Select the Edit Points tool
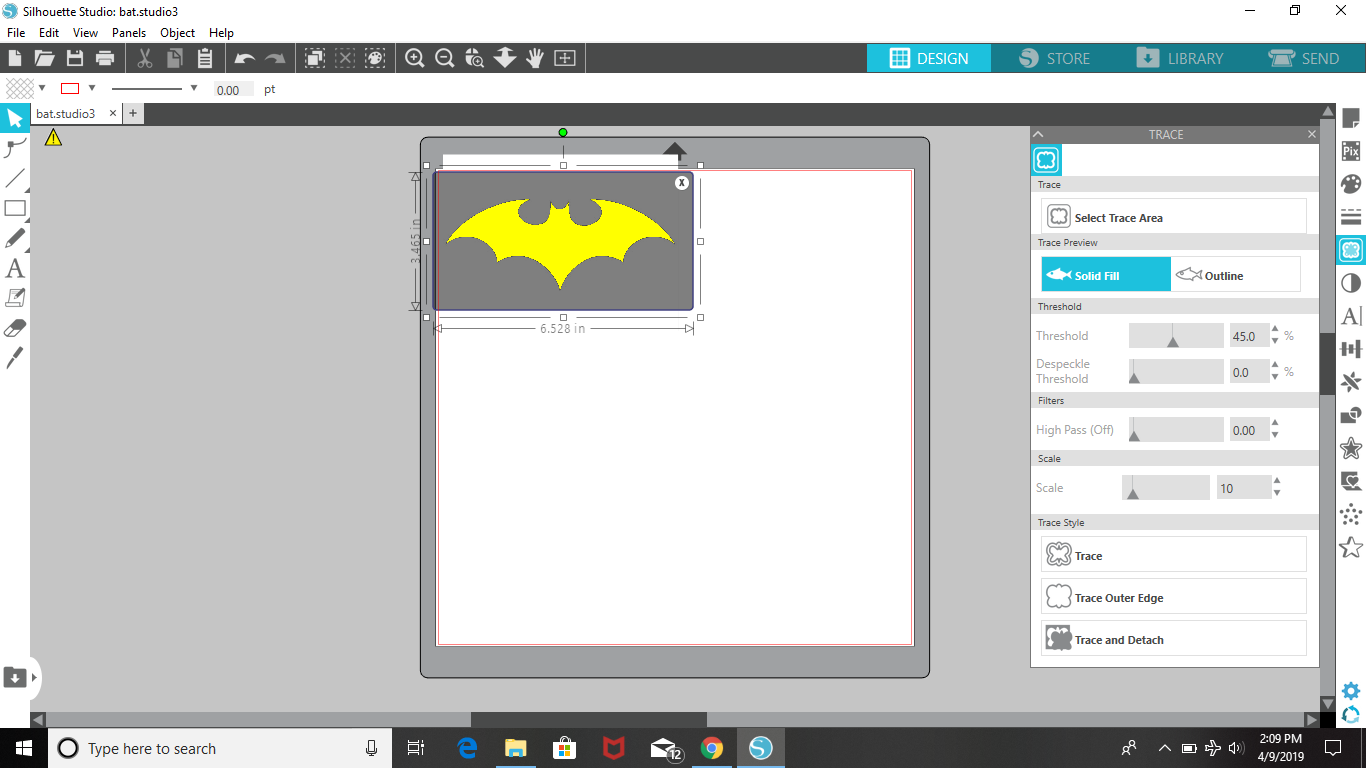 (x=15, y=149)
